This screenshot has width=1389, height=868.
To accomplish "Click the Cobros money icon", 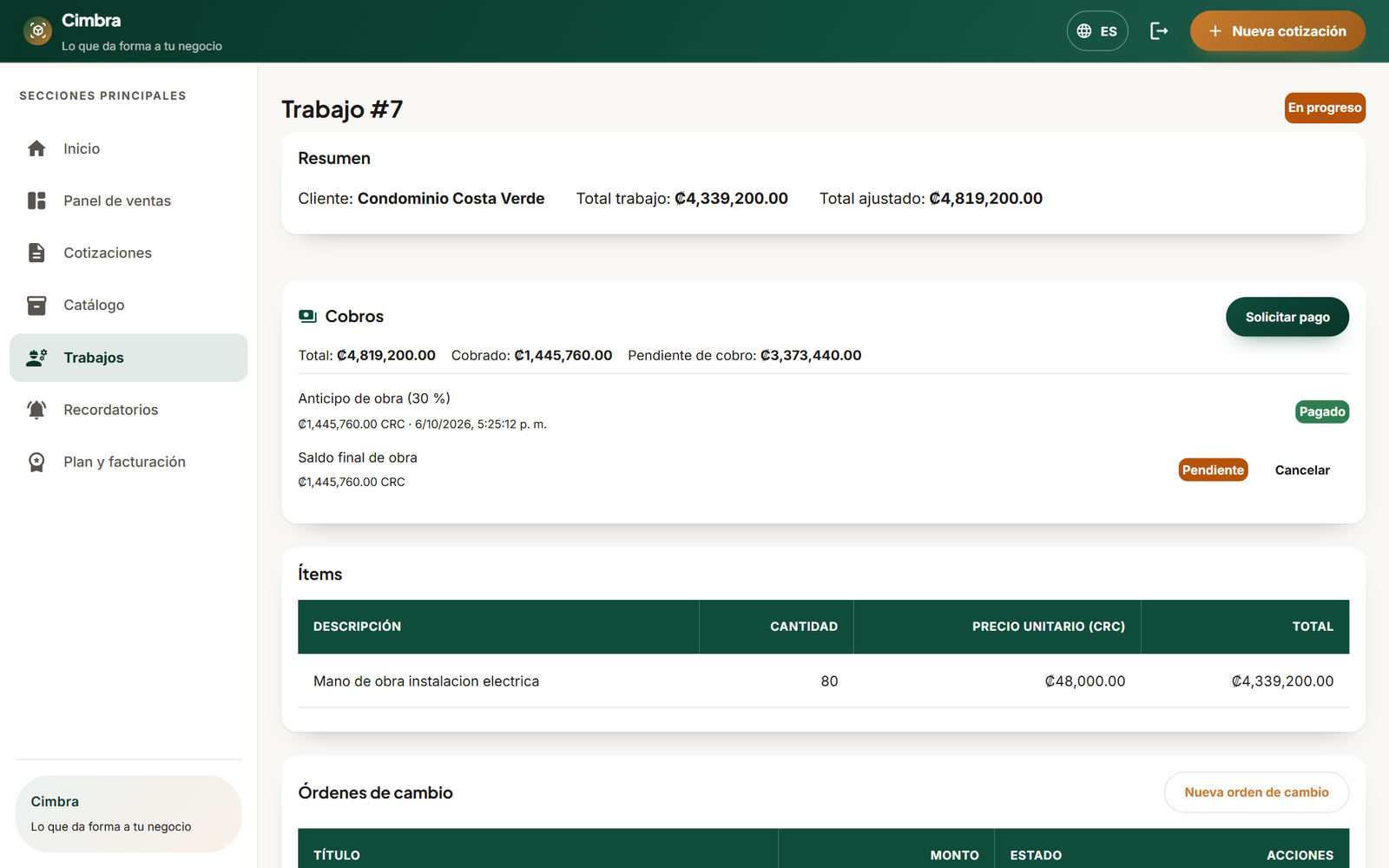I will point(307,317).
